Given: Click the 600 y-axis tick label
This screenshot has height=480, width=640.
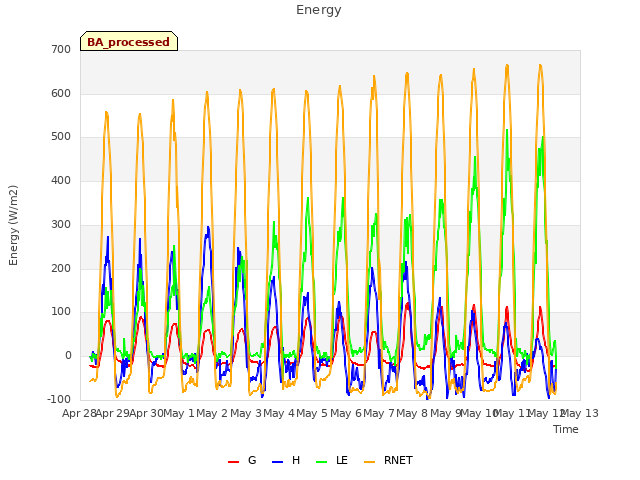Looking at the screenshot, I should tap(61, 93).
